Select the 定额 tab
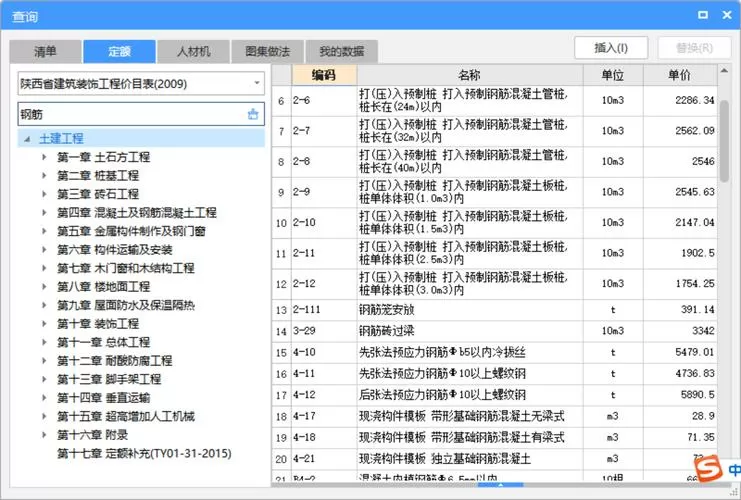This screenshot has width=741, height=500. pyautogui.click(x=119, y=51)
